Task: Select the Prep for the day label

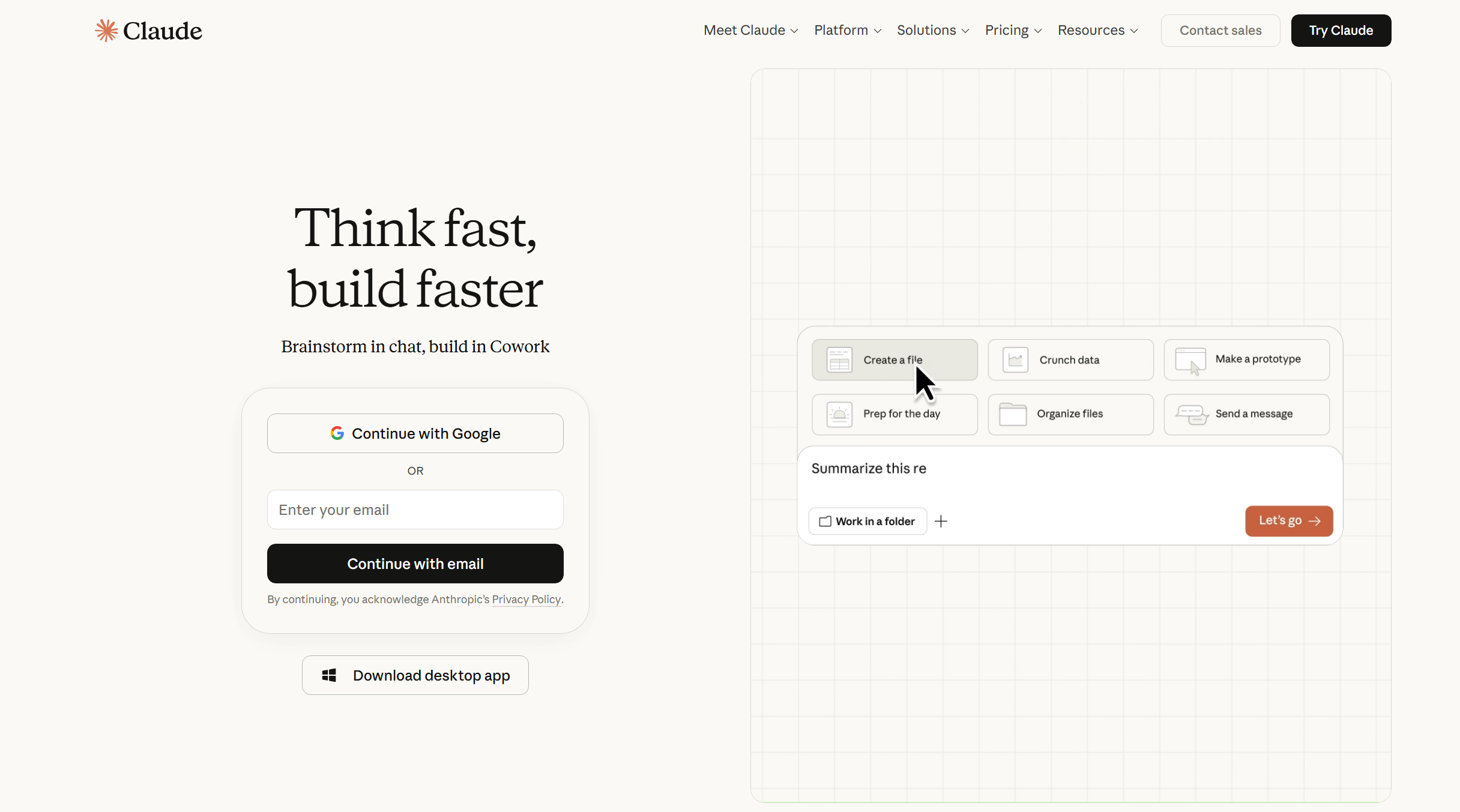Action: point(901,414)
